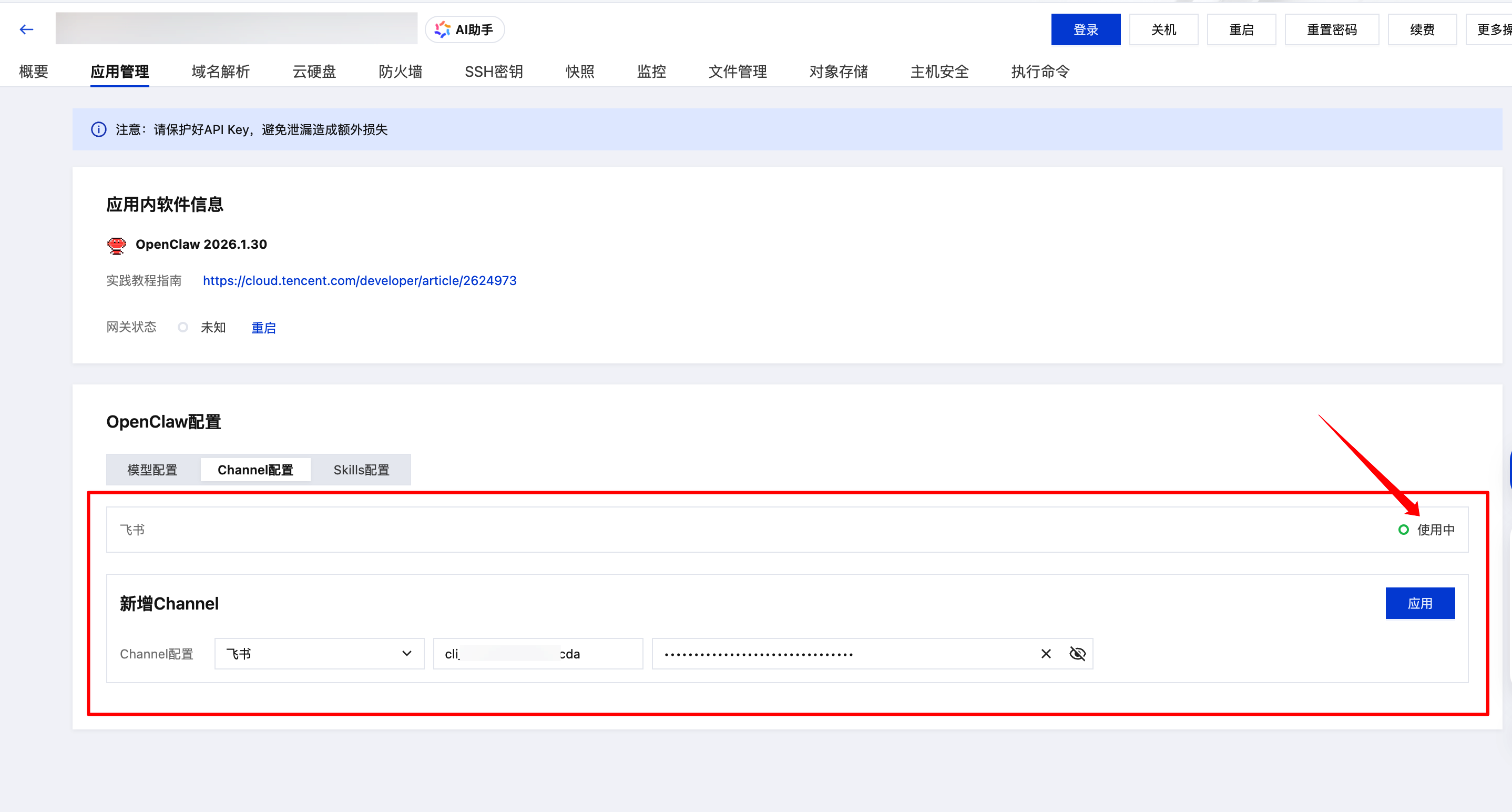The image size is (1512, 812).
Task: Click the blue 应用 button
Action: tap(1419, 603)
